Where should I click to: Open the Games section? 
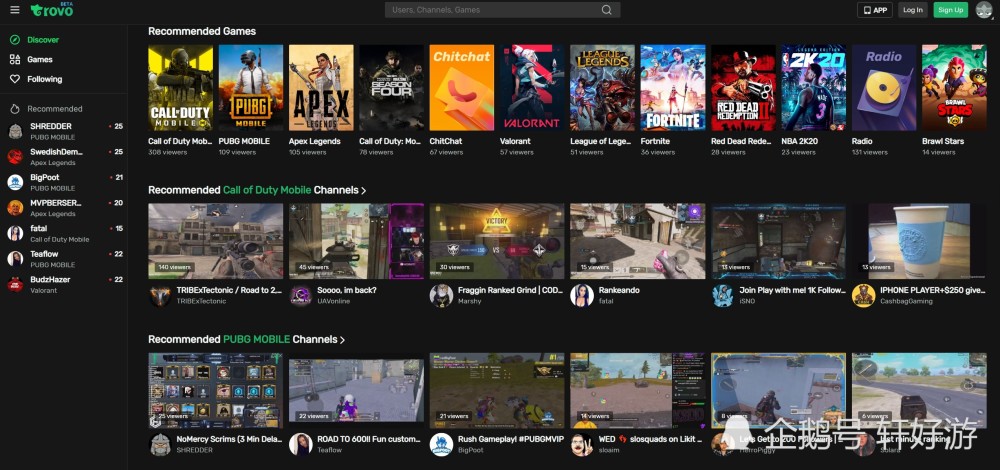[x=40, y=59]
